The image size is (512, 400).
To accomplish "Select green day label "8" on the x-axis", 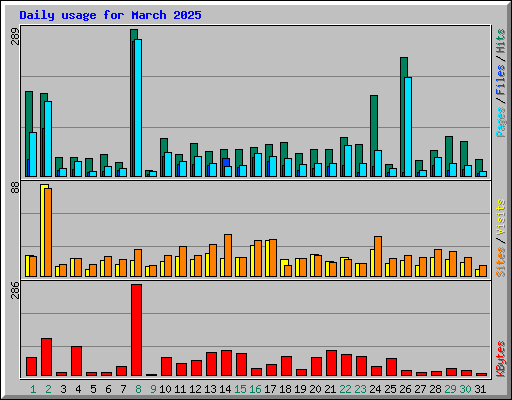I will (138, 389).
